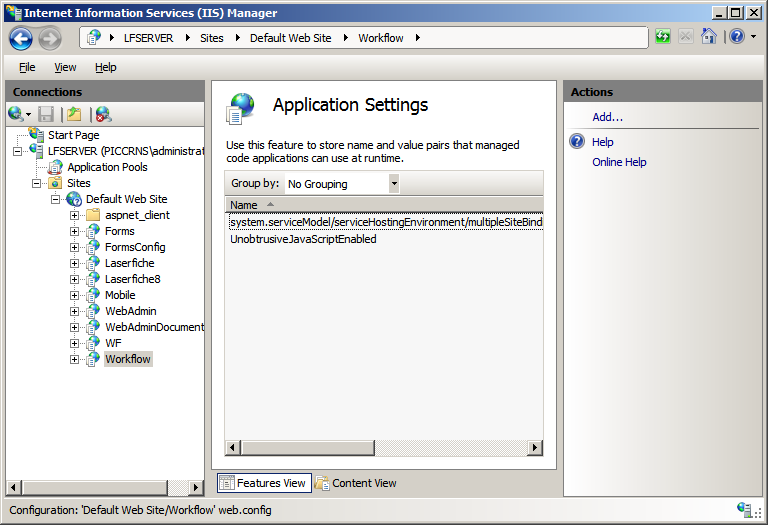The image size is (768, 525).
Task: Select Application Pools in the tree
Action: pos(107,167)
